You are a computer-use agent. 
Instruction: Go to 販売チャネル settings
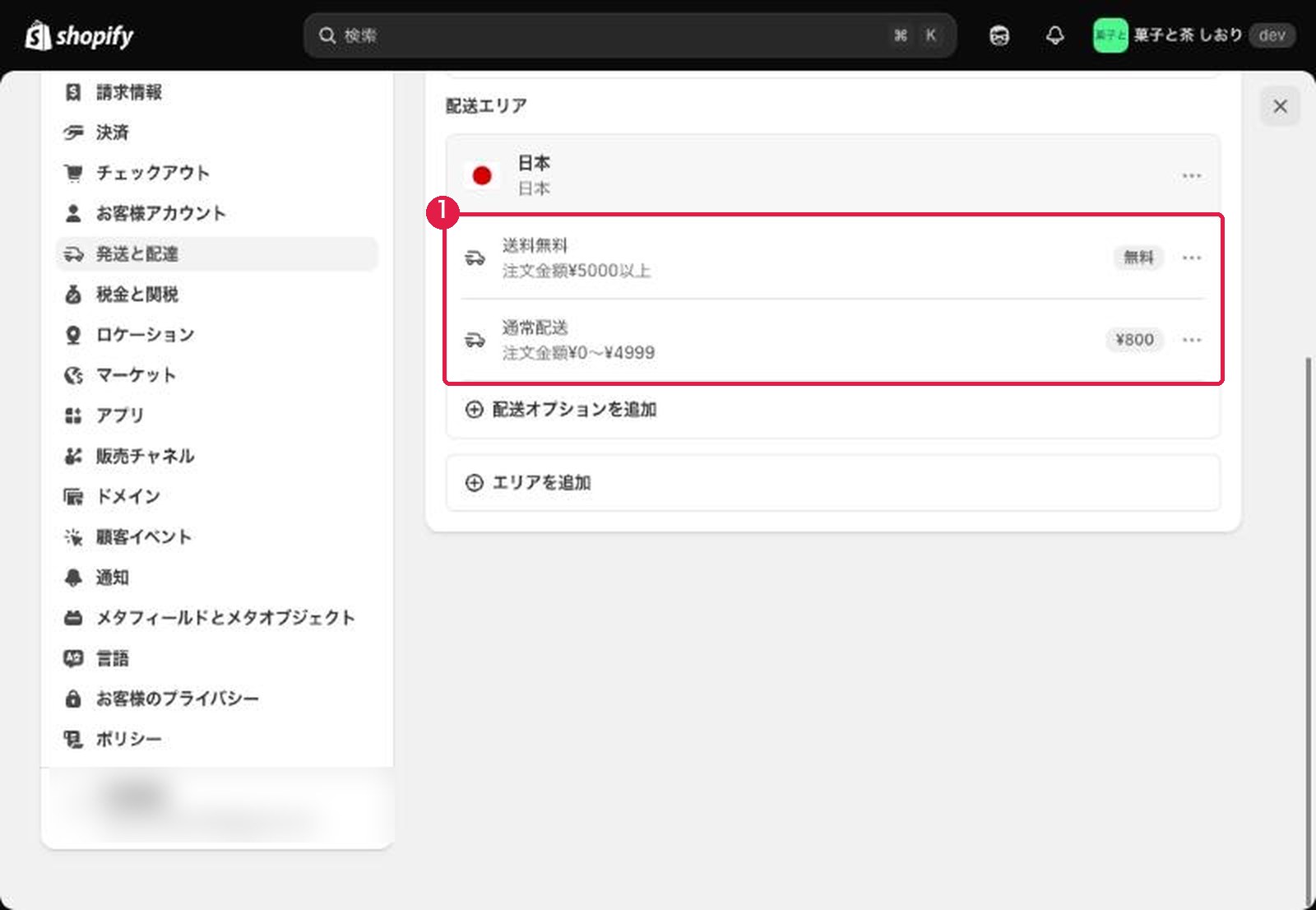point(216,455)
